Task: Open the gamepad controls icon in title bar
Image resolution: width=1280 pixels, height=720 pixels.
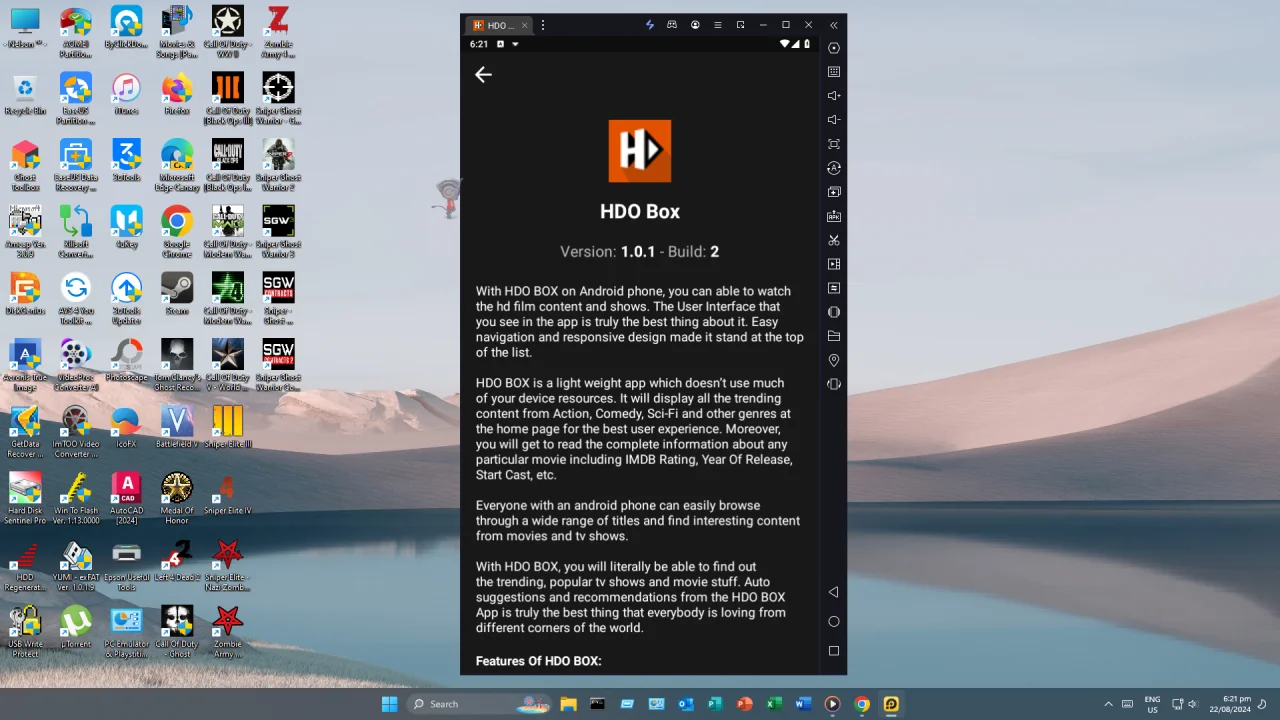Action: (x=672, y=25)
